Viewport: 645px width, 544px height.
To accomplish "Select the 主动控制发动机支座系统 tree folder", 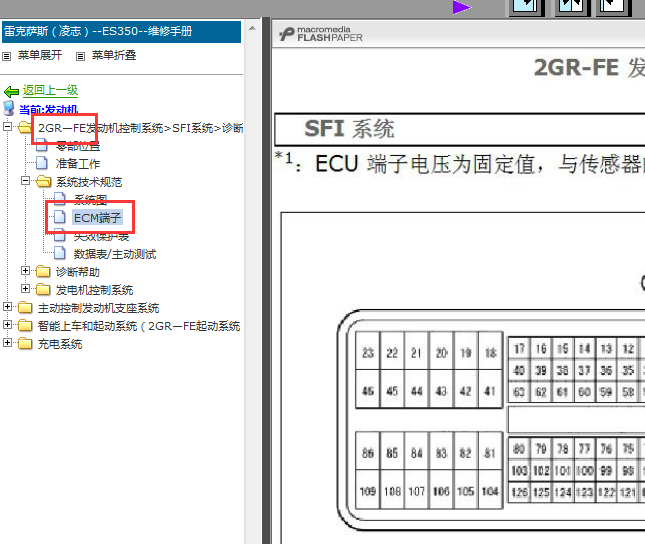I will [x=98, y=308].
